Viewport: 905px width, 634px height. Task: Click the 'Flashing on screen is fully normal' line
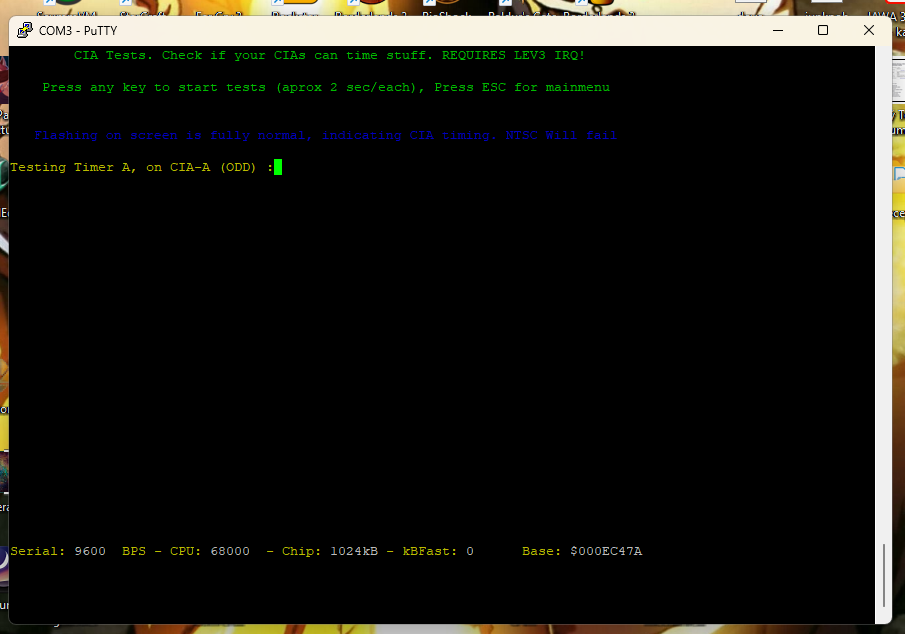coord(325,135)
